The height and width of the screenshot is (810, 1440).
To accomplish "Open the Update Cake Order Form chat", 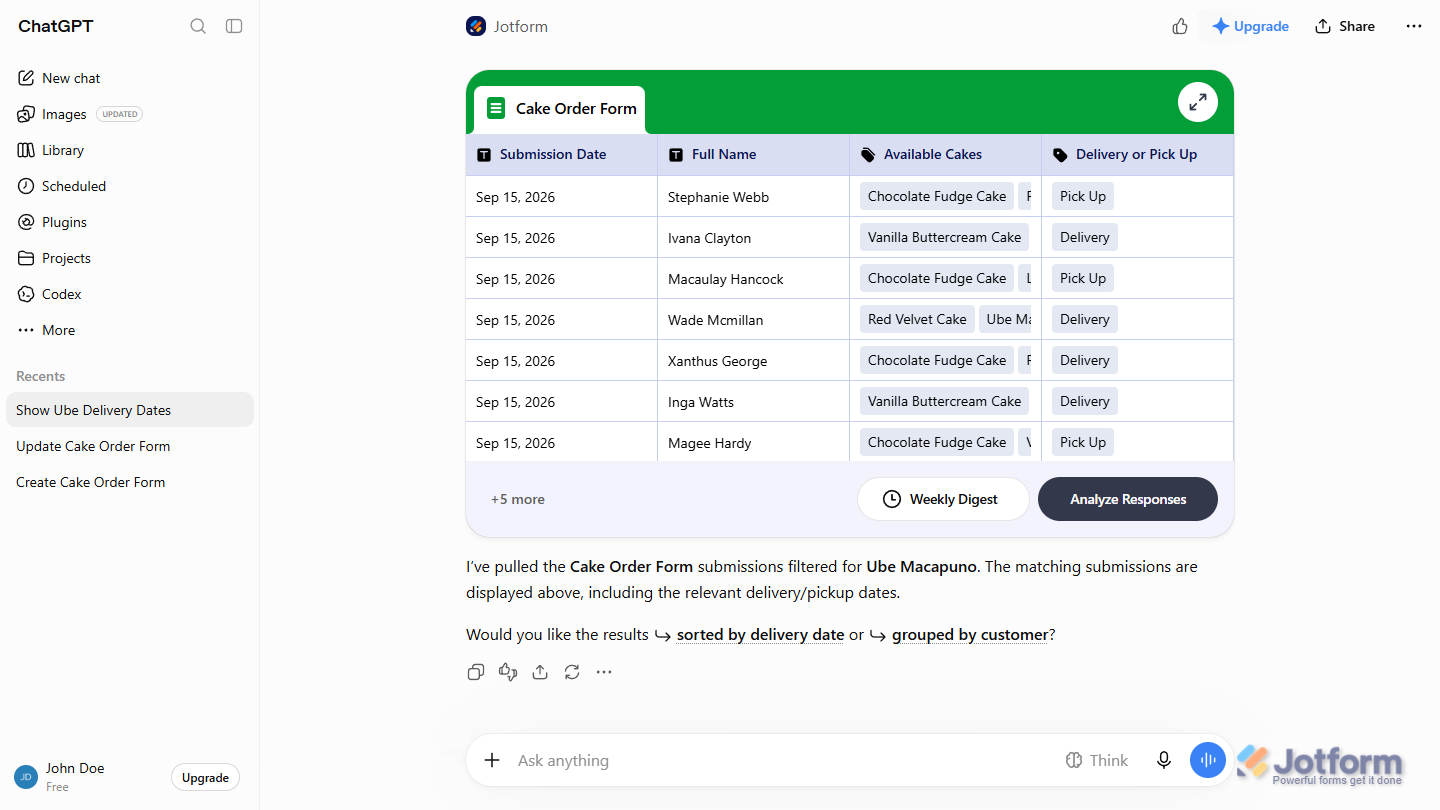I will click(130, 446).
